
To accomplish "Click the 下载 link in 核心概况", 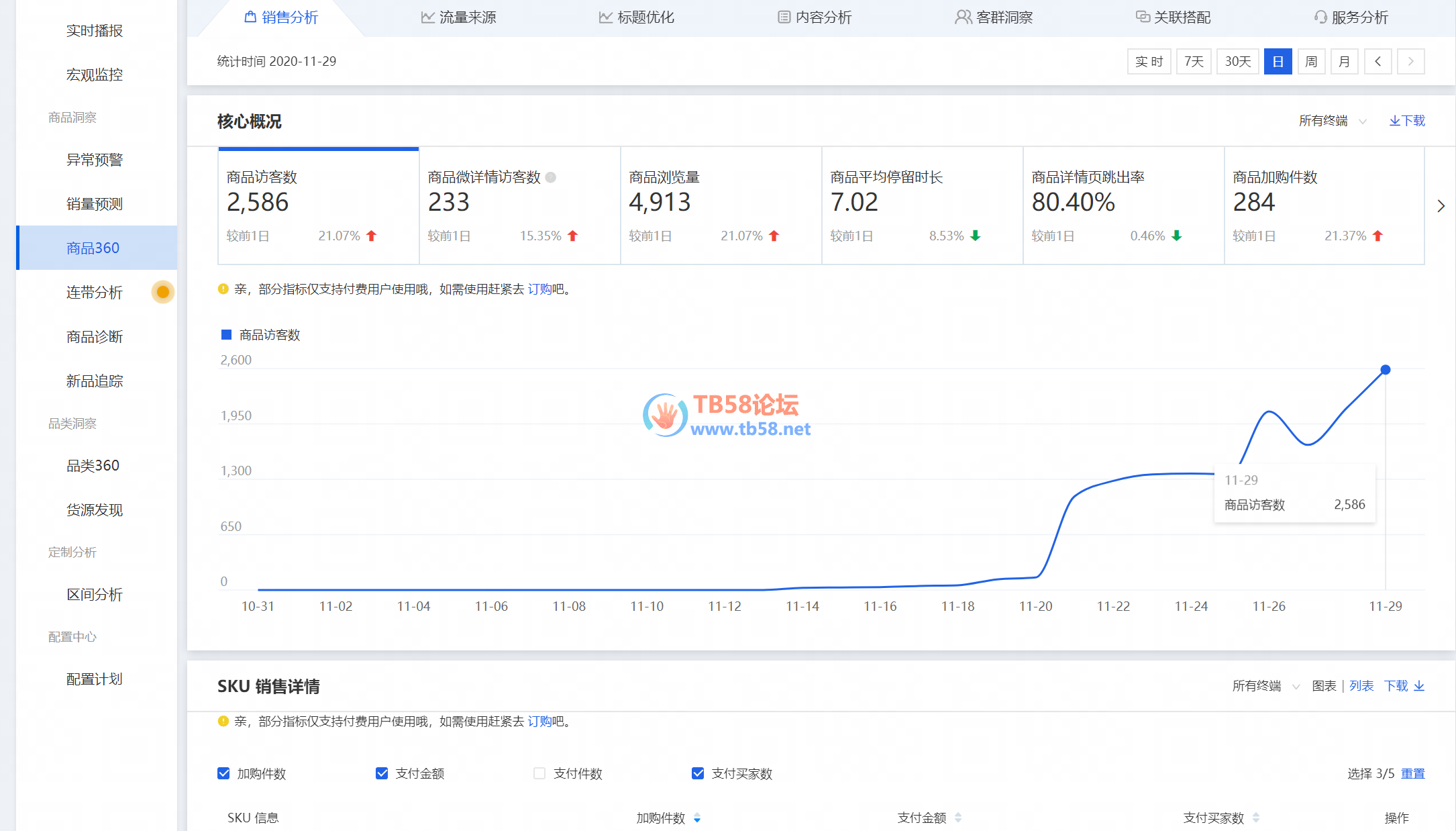I will [x=1407, y=121].
